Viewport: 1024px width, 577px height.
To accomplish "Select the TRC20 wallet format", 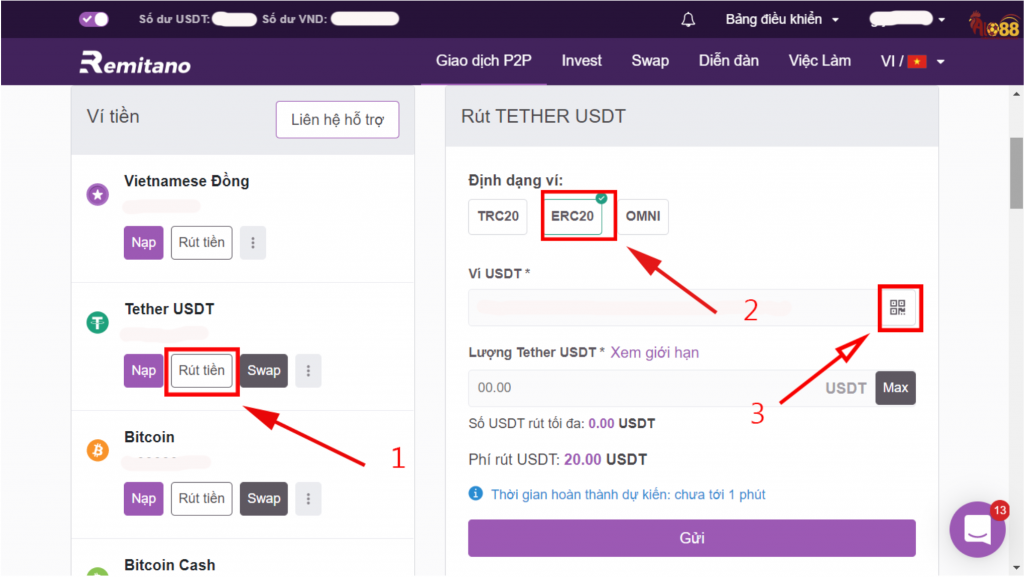I will click(498, 217).
